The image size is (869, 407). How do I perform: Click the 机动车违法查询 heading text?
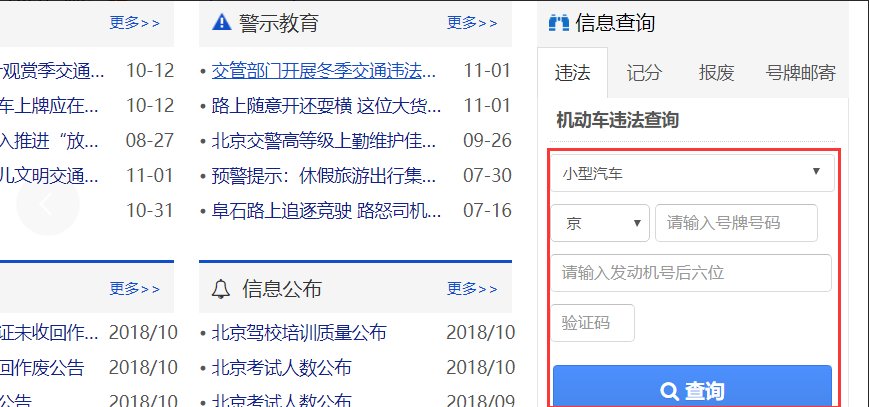click(617, 120)
